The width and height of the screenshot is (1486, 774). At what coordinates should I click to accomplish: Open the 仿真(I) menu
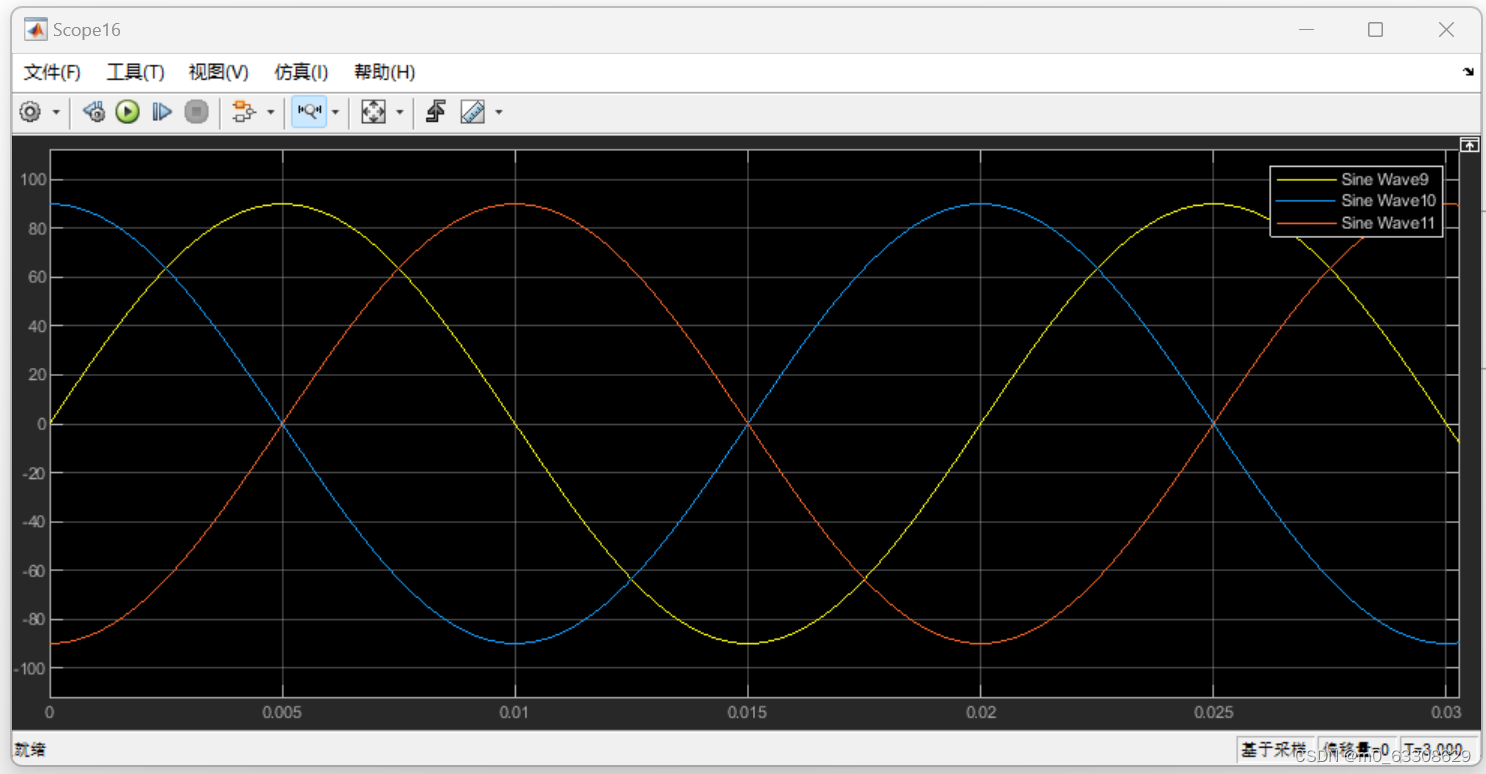click(301, 72)
